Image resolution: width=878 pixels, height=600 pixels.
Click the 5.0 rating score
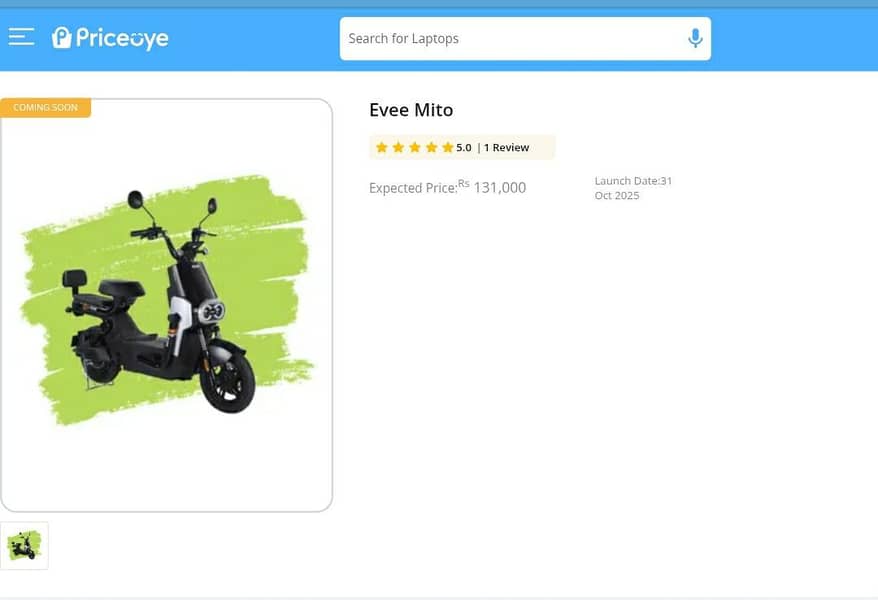[x=464, y=148]
